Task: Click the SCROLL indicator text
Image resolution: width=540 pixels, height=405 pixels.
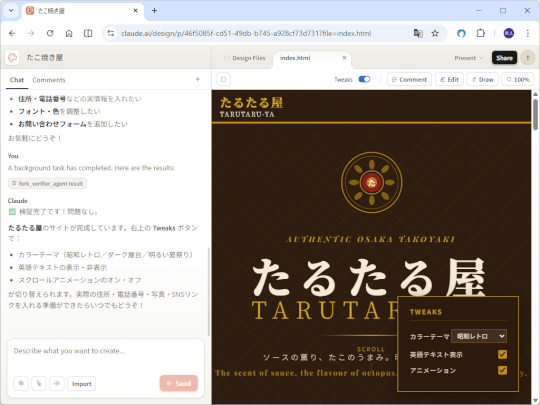Action: (371, 349)
